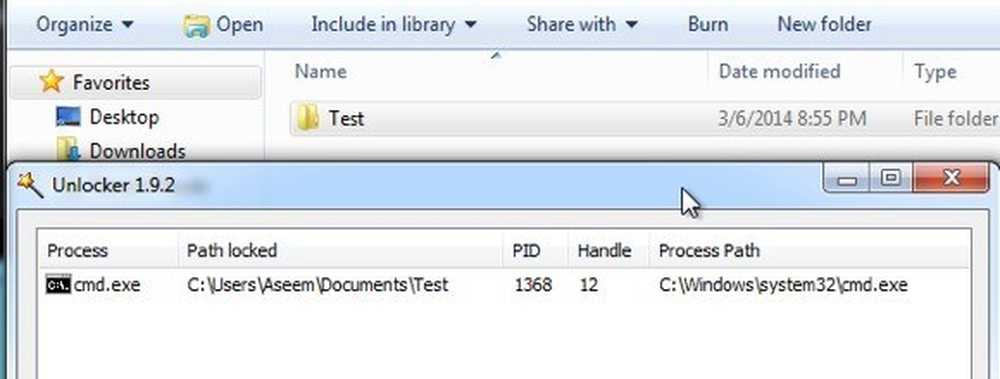Viewport: 1000px width, 379px height.
Task: Sort Unlocker list by PID column
Action: tap(535, 250)
